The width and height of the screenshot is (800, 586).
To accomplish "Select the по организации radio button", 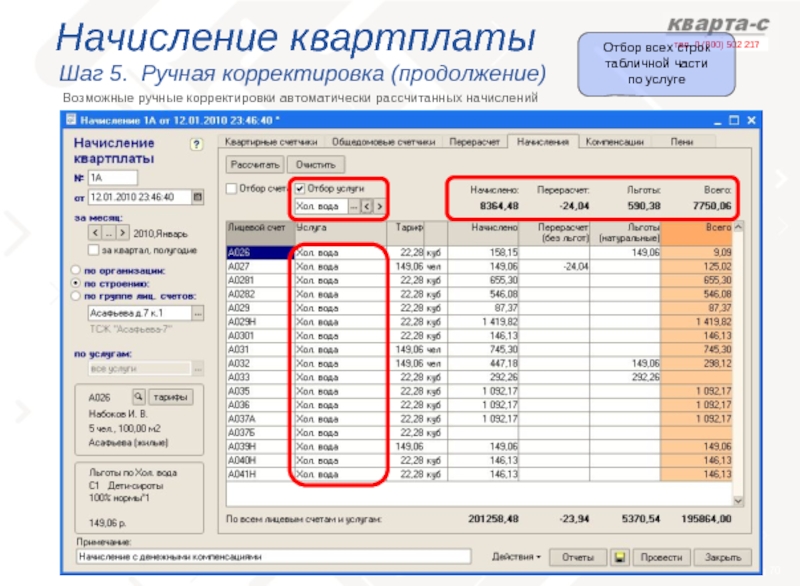I will pyautogui.click(x=76, y=270).
